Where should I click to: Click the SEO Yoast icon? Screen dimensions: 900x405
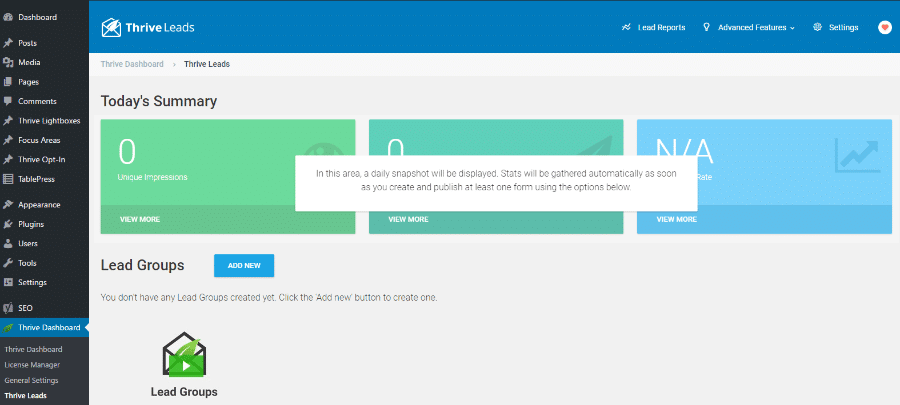tap(8, 308)
